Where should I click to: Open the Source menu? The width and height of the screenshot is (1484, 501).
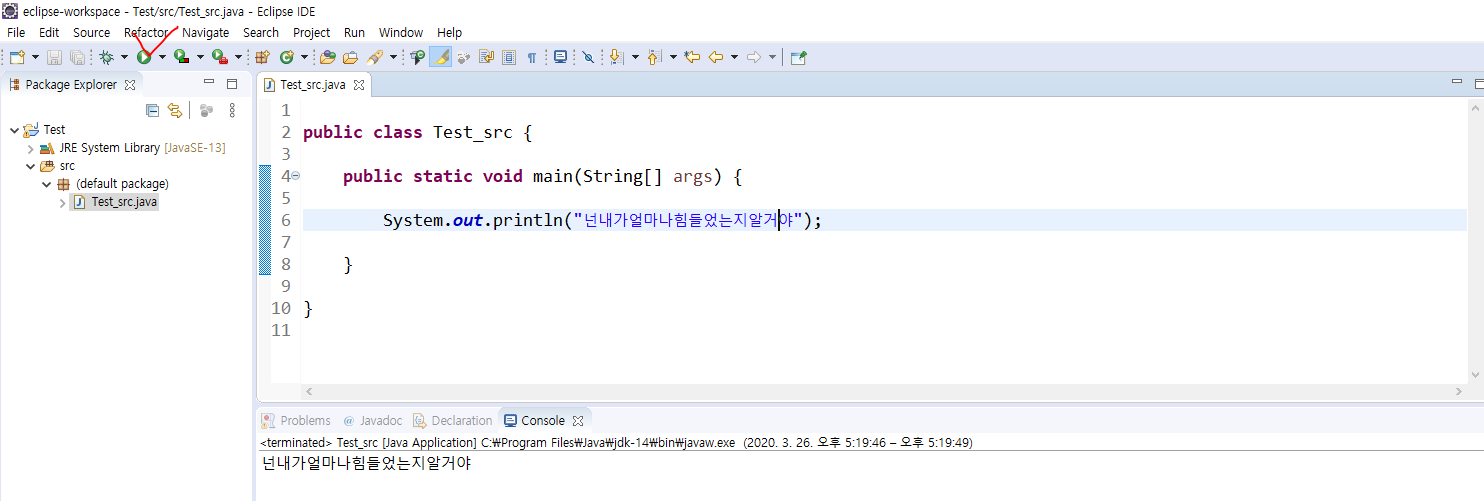tap(92, 32)
